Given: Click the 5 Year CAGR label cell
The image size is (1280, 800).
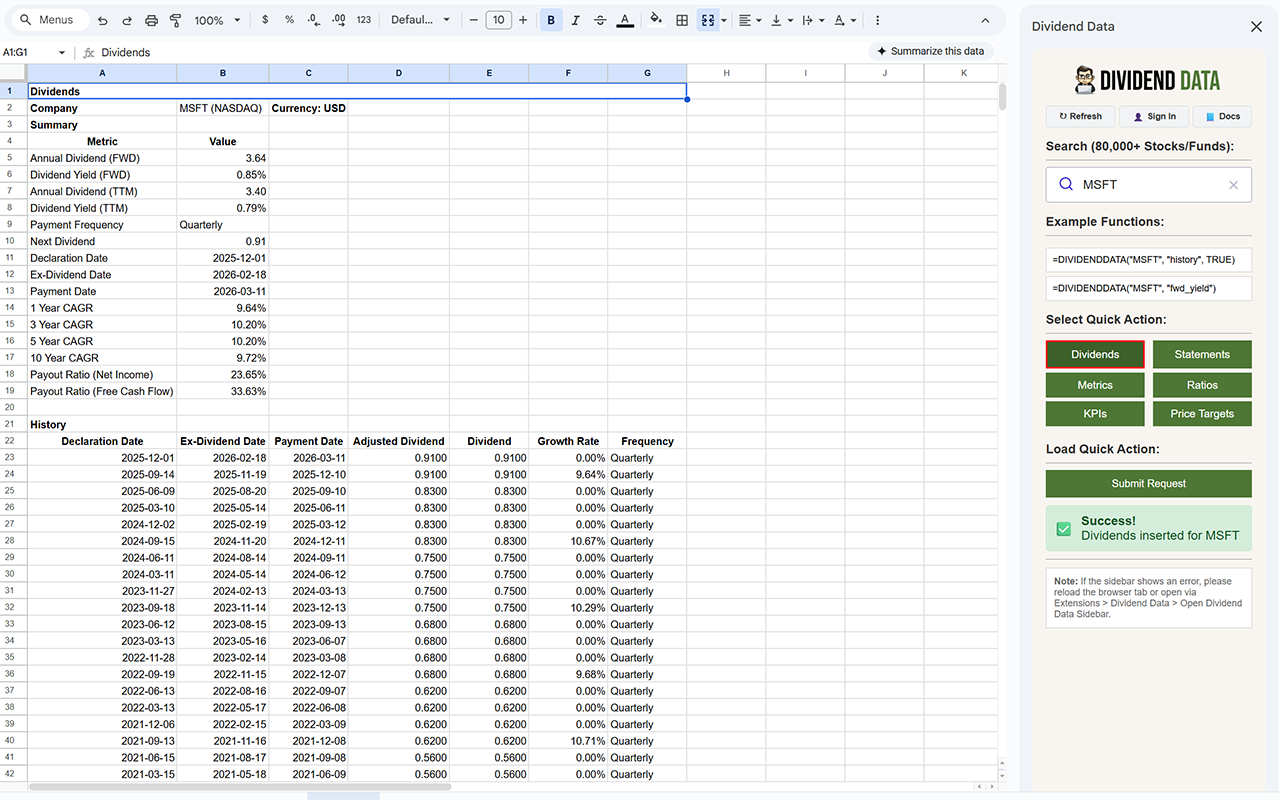Looking at the screenshot, I should point(102,341).
